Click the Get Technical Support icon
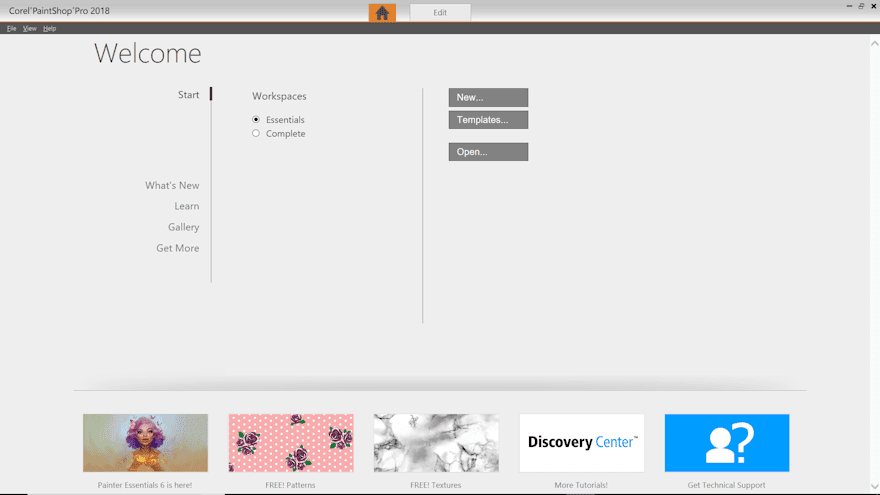Image resolution: width=880 pixels, height=495 pixels. 727,443
